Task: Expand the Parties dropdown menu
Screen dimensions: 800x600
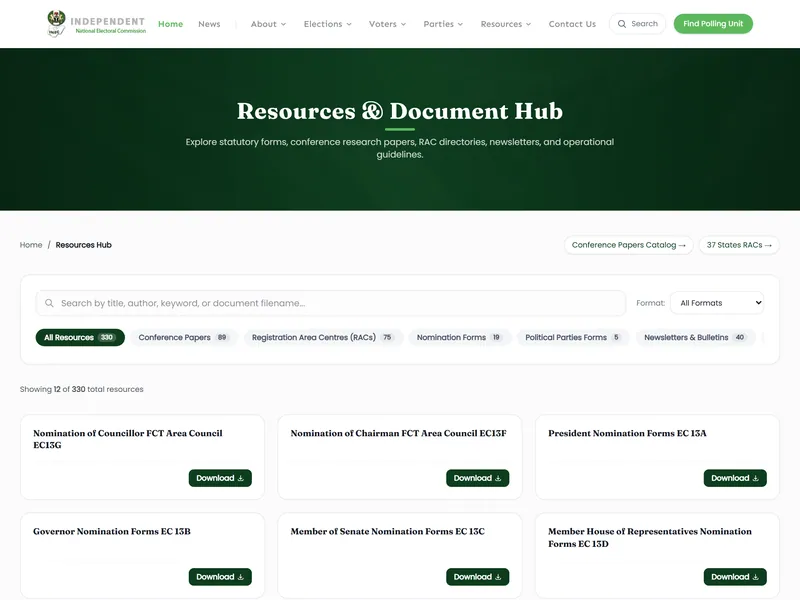Action: (443, 24)
